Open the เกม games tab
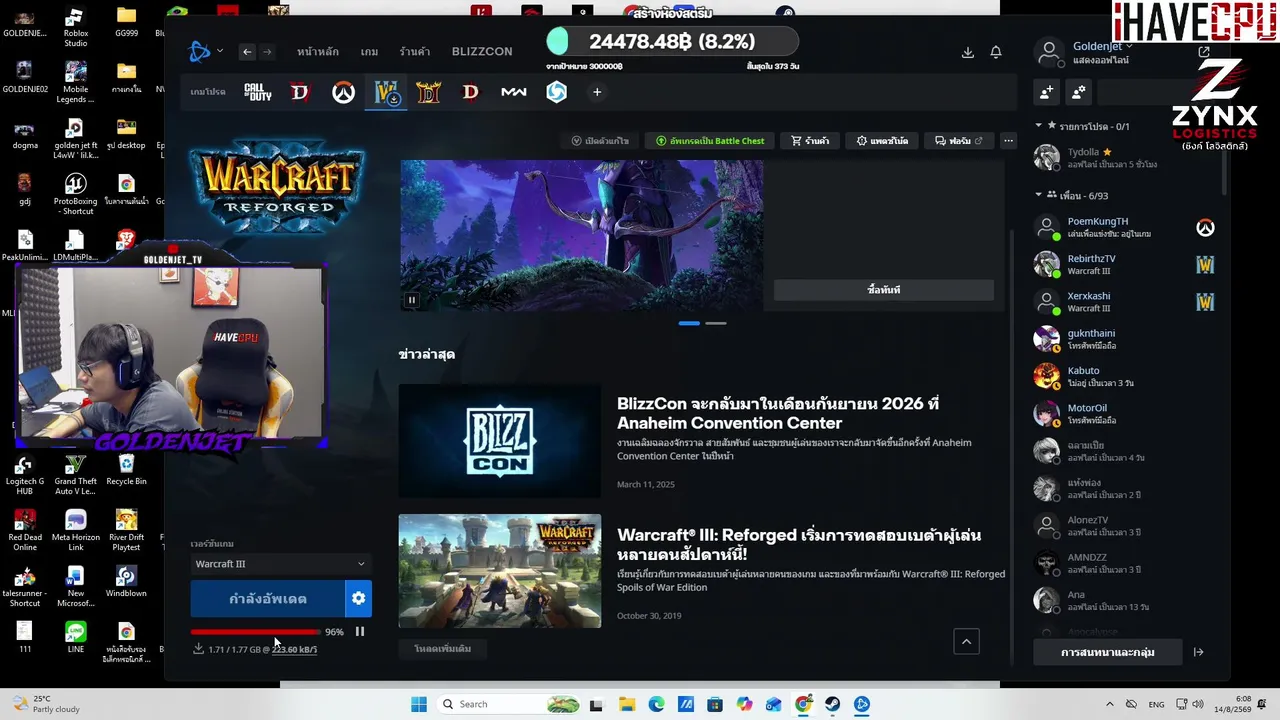This screenshot has height=720, width=1280. (x=369, y=52)
